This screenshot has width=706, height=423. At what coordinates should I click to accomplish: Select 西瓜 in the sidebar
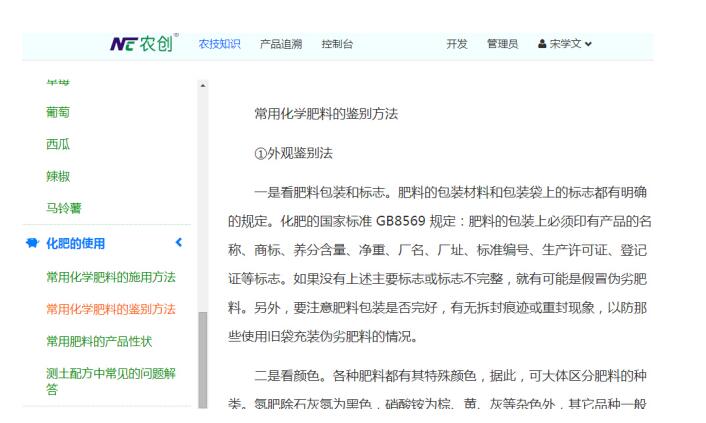[58, 144]
